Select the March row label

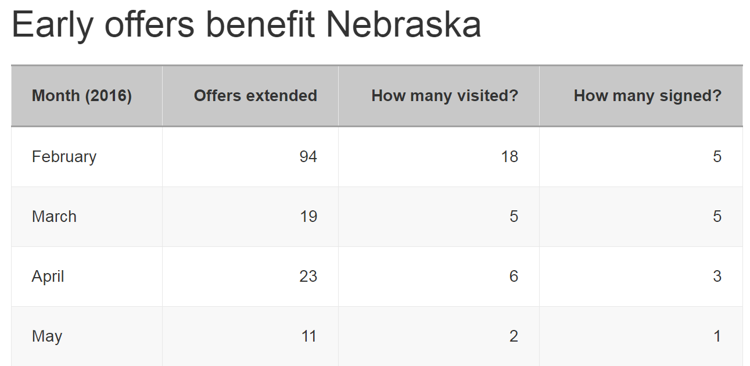coord(54,217)
